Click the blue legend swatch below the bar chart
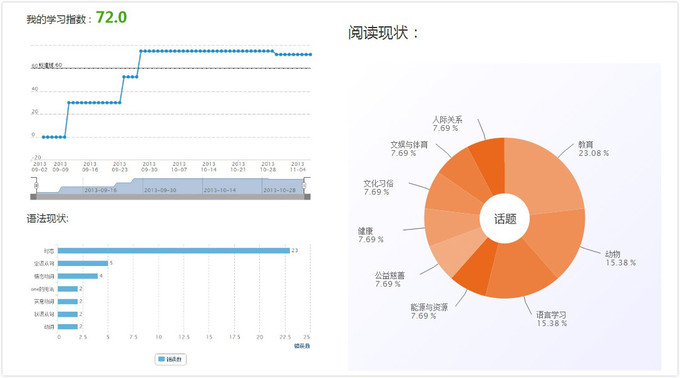 point(161,359)
